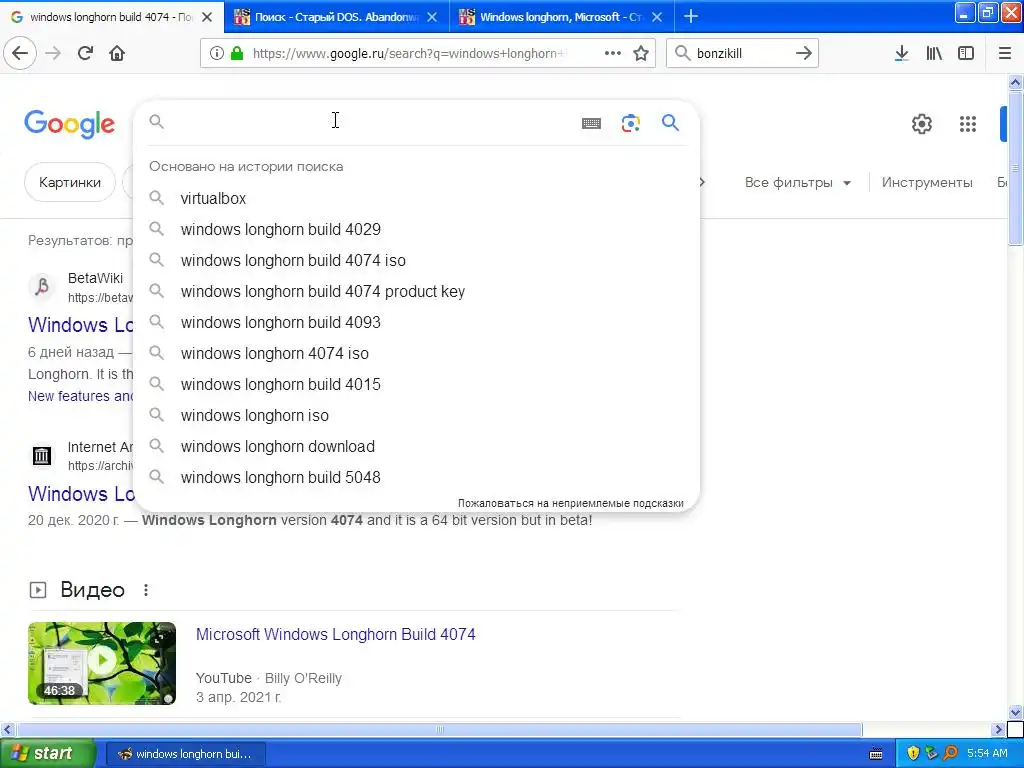The height and width of the screenshot is (768, 1024).
Task: Go back to the previous page
Action: point(20,53)
